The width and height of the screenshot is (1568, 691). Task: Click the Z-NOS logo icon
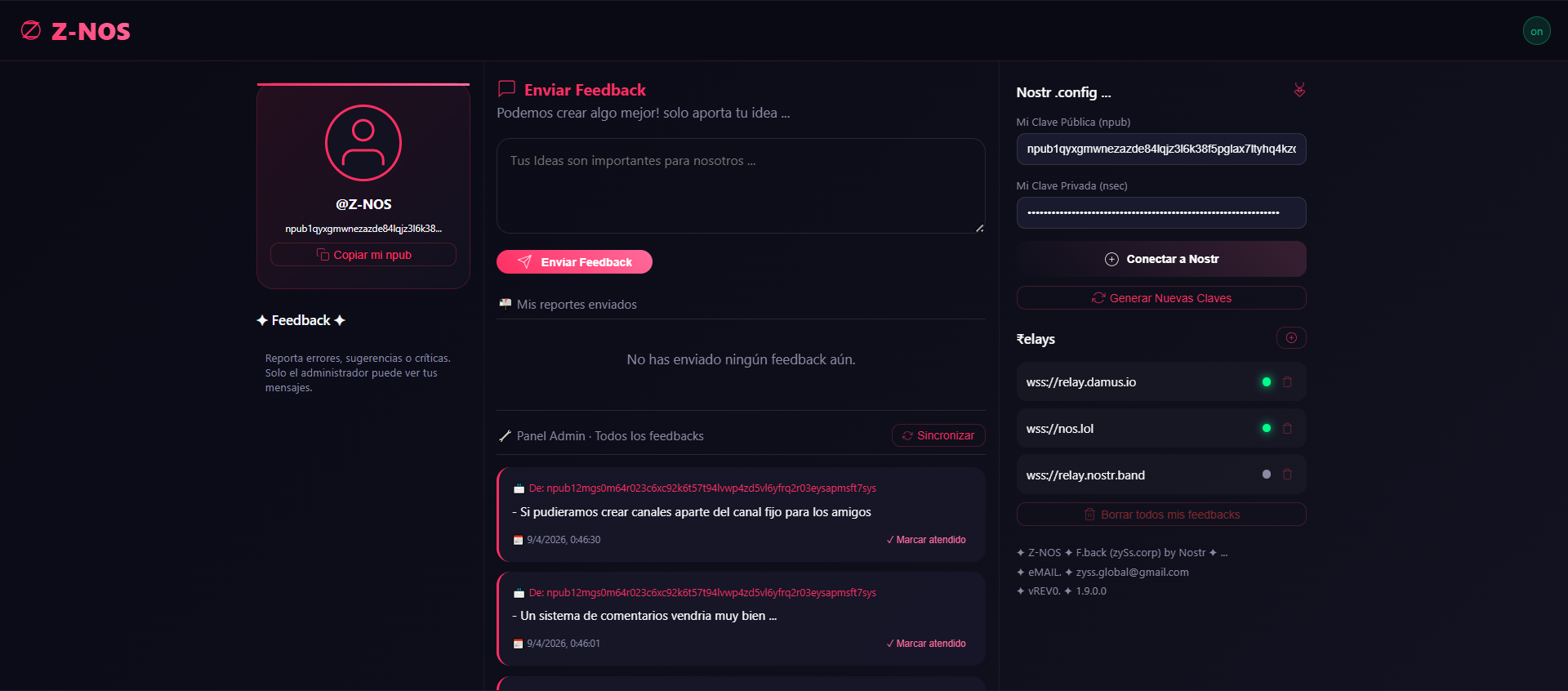pyautogui.click(x=31, y=31)
